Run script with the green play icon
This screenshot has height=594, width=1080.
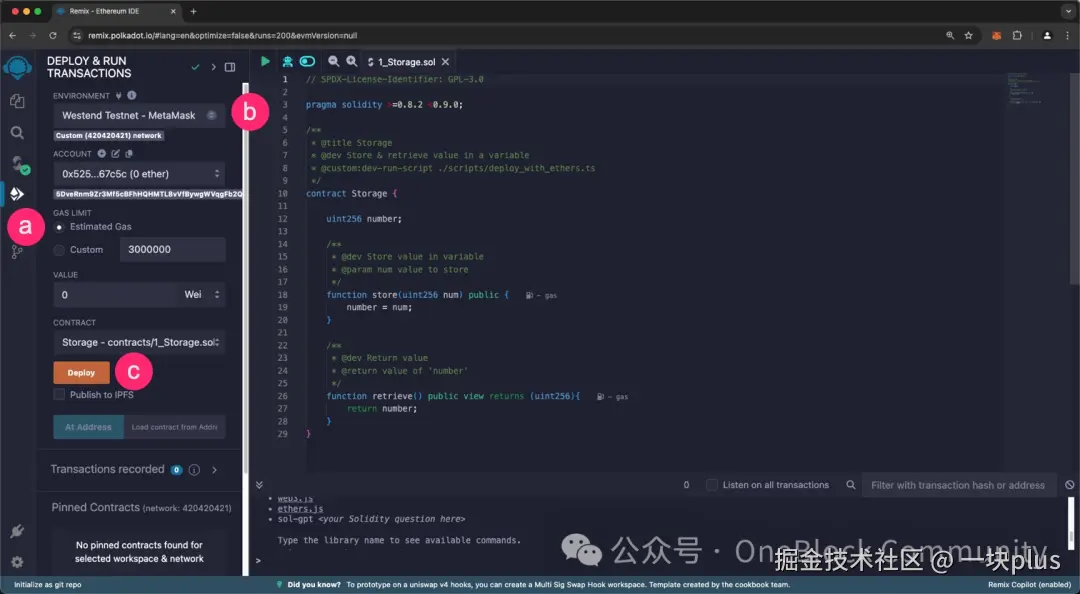pos(265,61)
